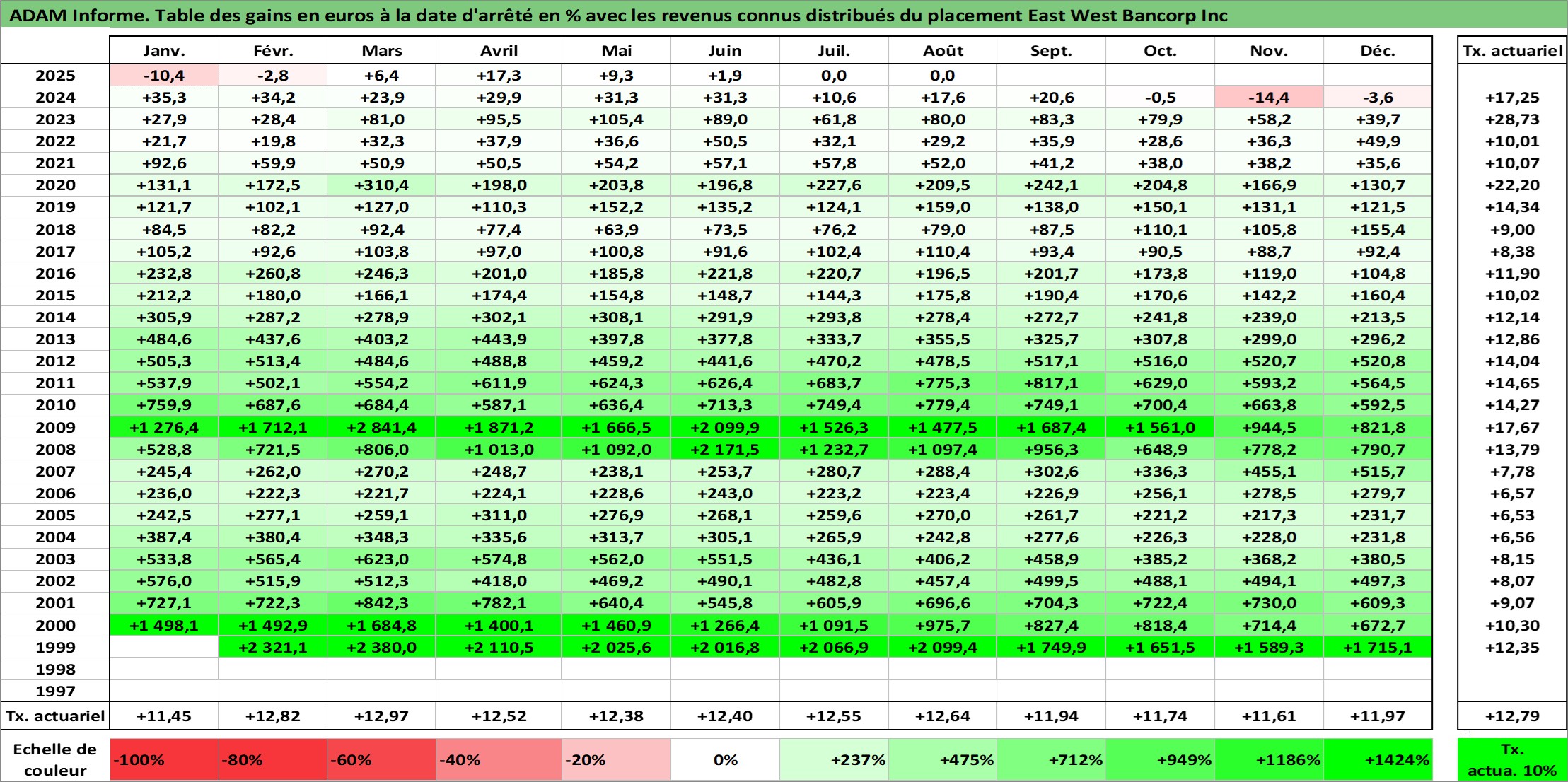Click the +1424% bright green swatch

click(1378, 760)
